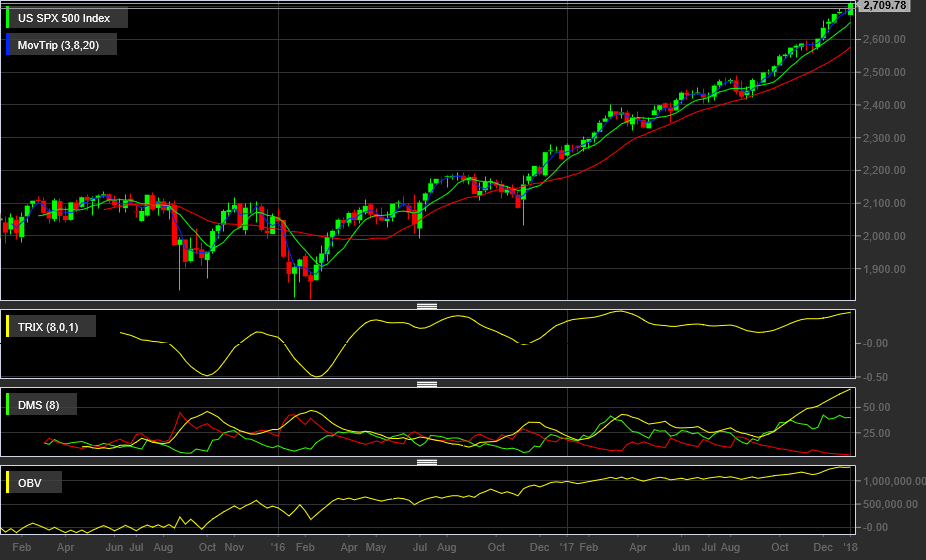
Task: Grab the splitter handle between TRIX and DMS panels
Action: tap(427, 384)
